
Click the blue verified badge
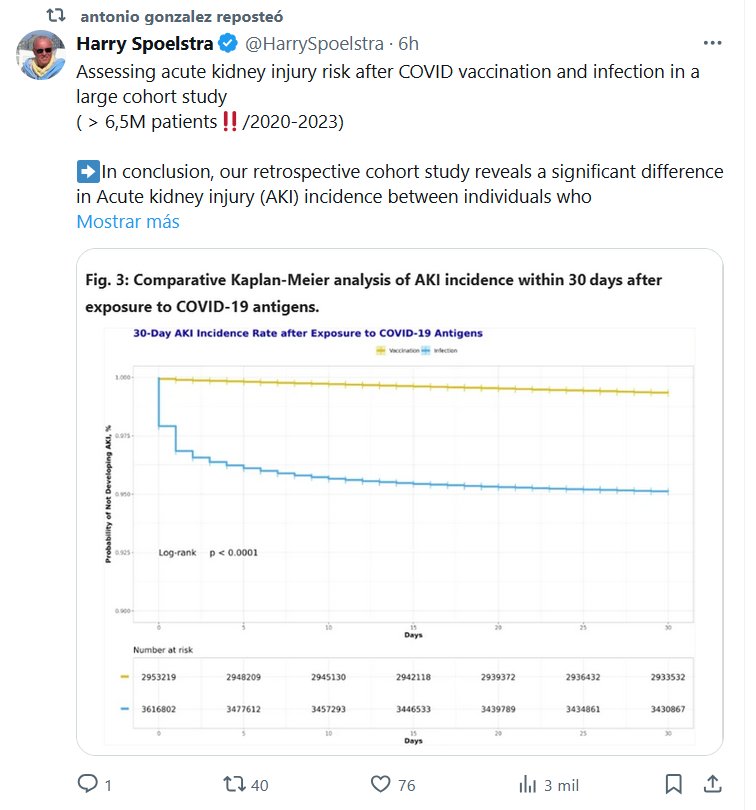(229, 44)
